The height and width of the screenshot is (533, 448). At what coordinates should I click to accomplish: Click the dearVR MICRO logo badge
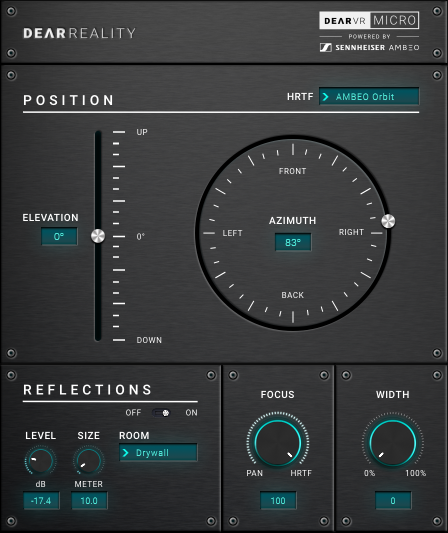(x=369, y=20)
